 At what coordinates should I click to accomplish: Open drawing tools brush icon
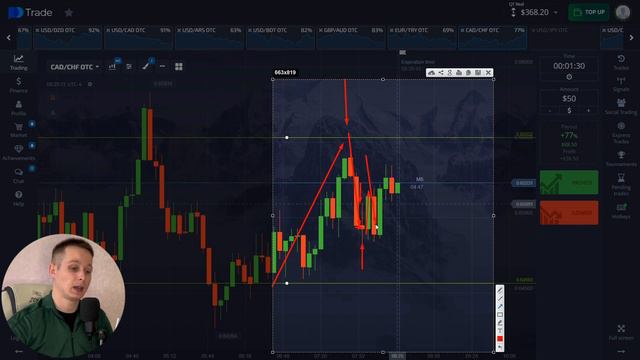click(146, 66)
